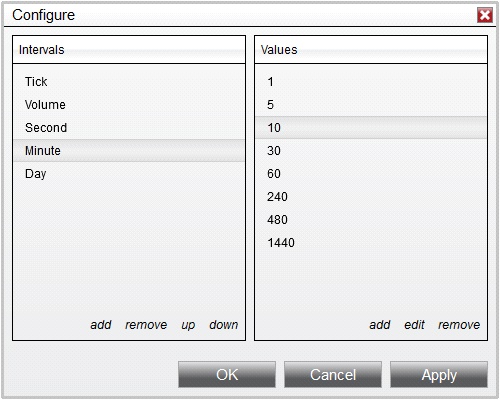Select the Minute interval
The width and height of the screenshot is (500, 400).
pyautogui.click(x=129, y=151)
